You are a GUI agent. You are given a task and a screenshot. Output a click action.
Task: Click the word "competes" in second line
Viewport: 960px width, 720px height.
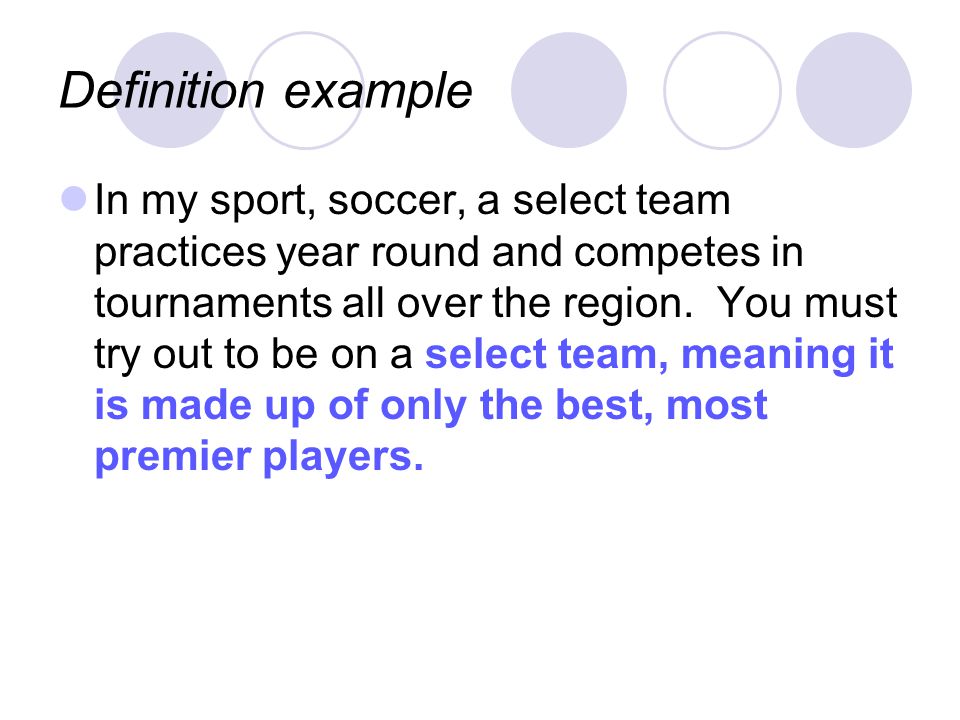coord(667,253)
